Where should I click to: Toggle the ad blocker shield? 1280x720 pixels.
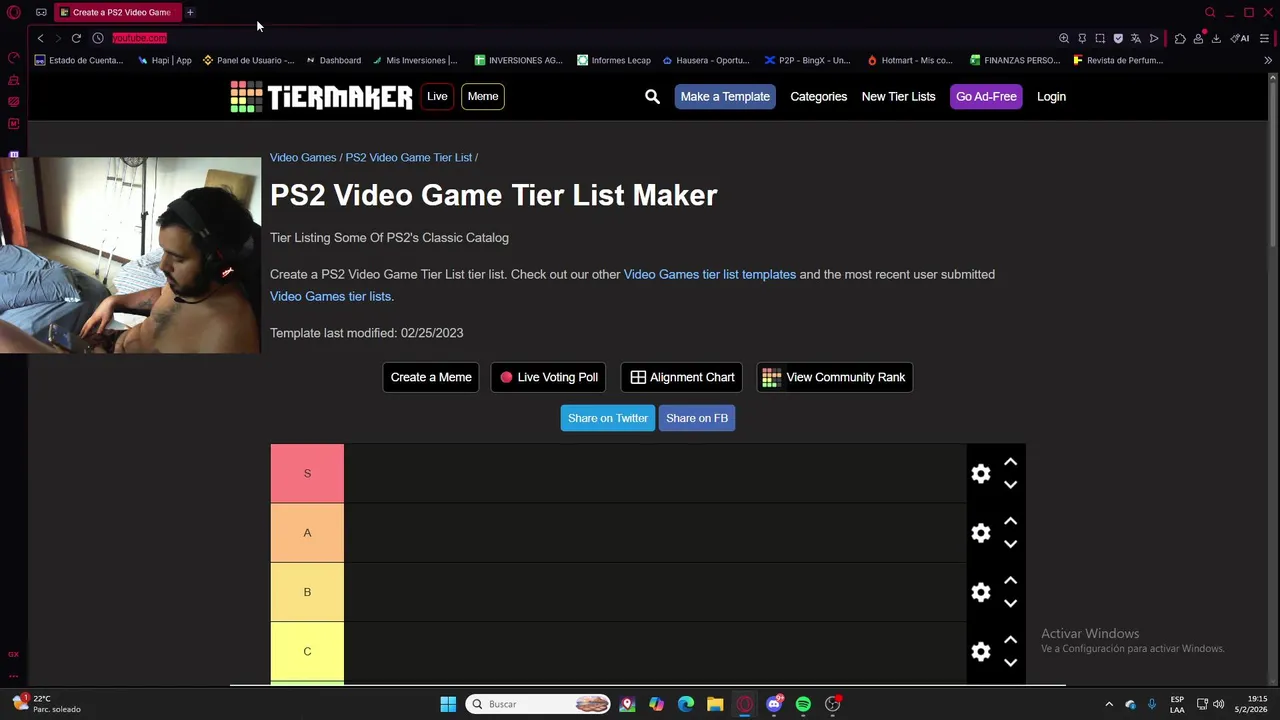click(x=1118, y=38)
